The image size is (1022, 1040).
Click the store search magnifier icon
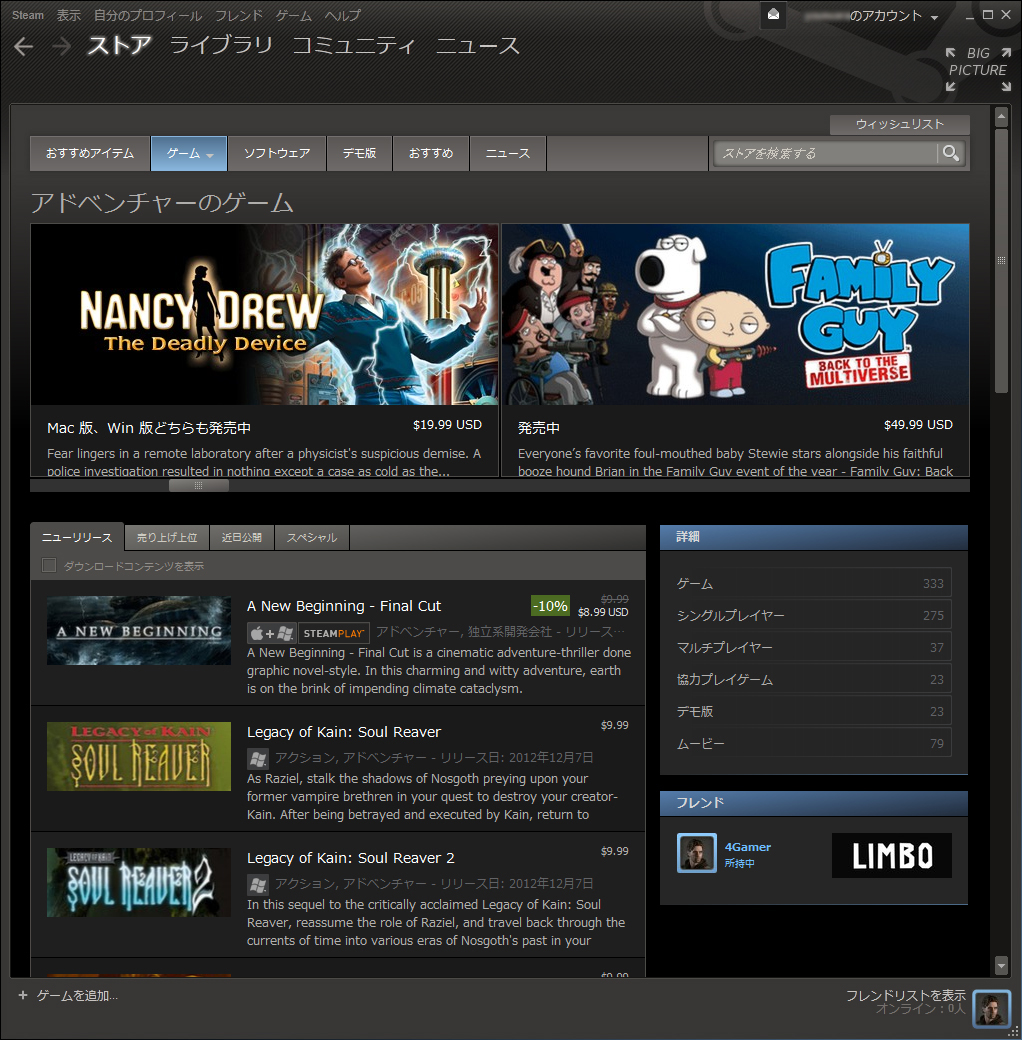pyautogui.click(x=950, y=153)
